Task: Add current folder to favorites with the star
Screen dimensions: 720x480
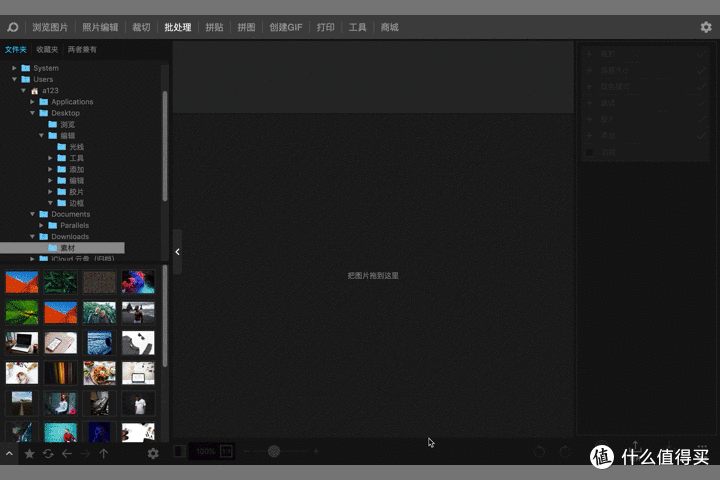Action: [29, 454]
